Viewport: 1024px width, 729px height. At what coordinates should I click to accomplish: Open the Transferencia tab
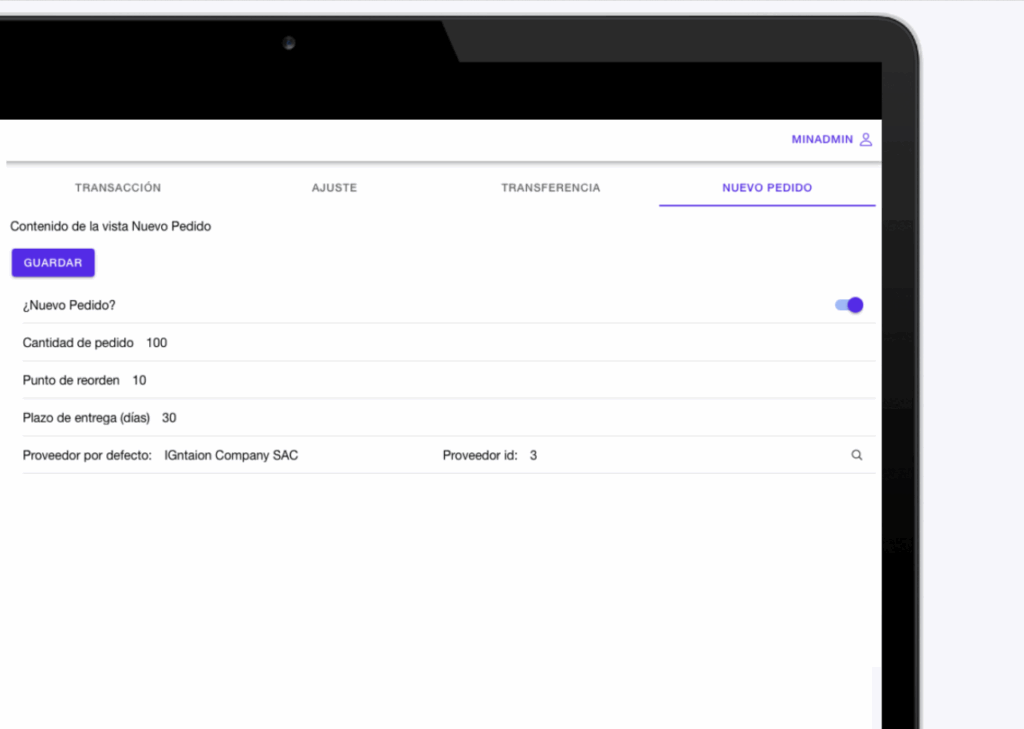[551, 188]
